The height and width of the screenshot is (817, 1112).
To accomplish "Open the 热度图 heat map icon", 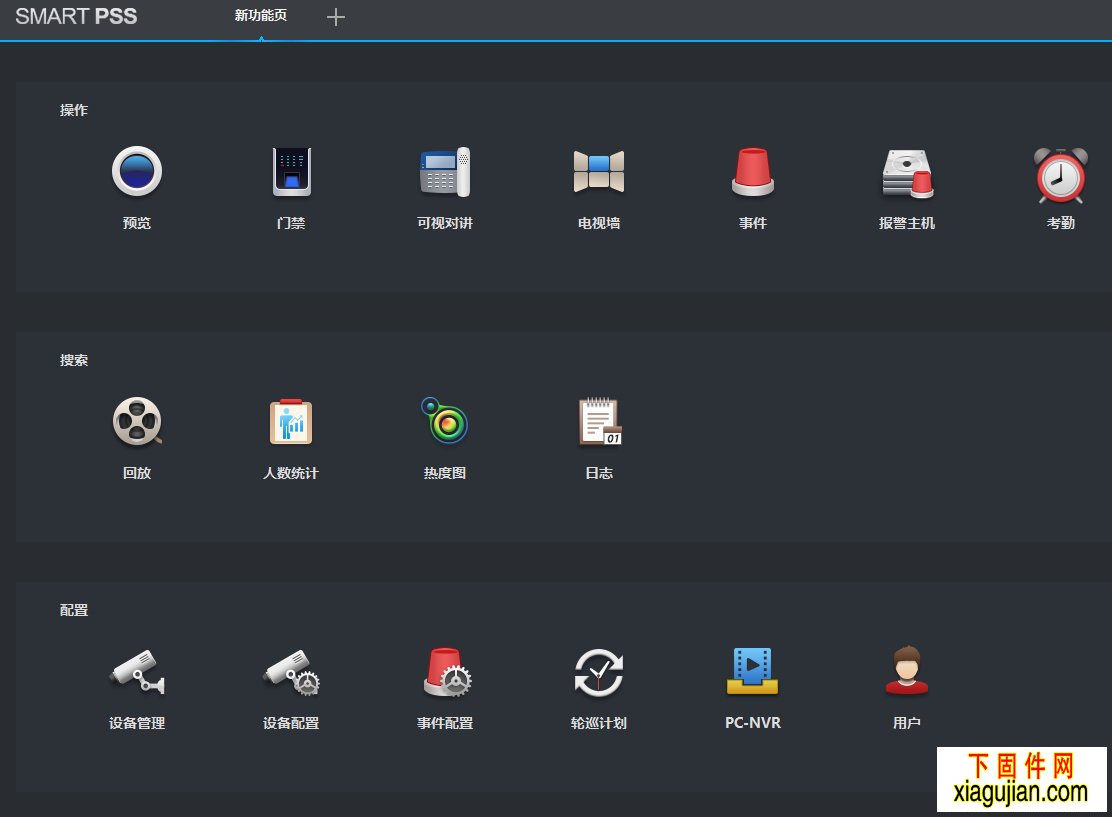I will click(x=445, y=420).
